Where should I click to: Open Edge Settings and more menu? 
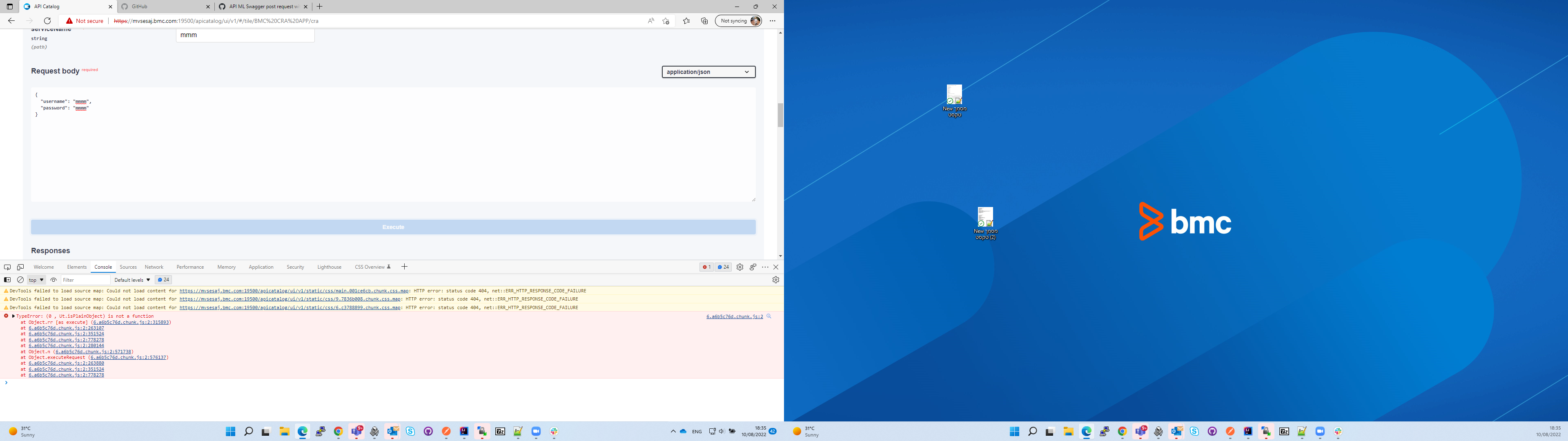pos(773,21)
